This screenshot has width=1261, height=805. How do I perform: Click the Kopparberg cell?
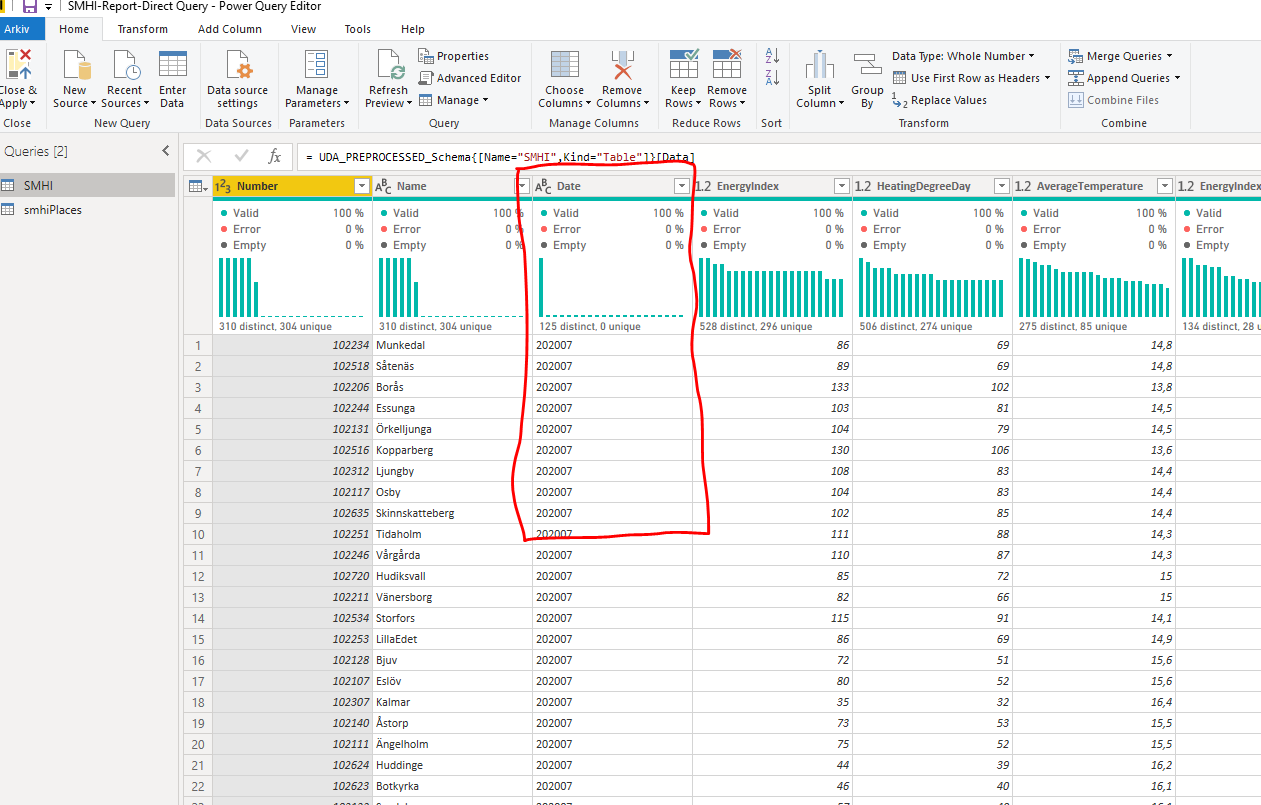tap(452, 450)
